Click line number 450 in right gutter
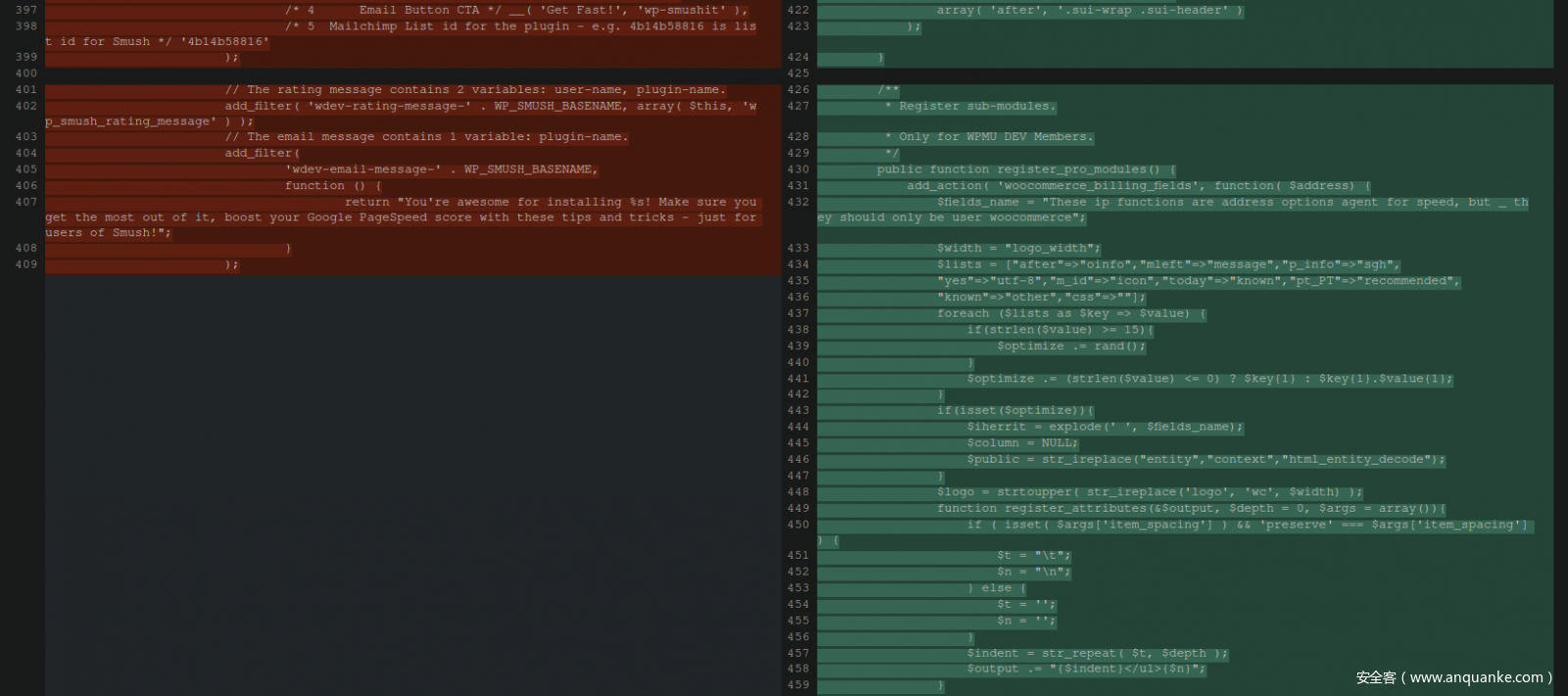 click(x=798, y=524)
